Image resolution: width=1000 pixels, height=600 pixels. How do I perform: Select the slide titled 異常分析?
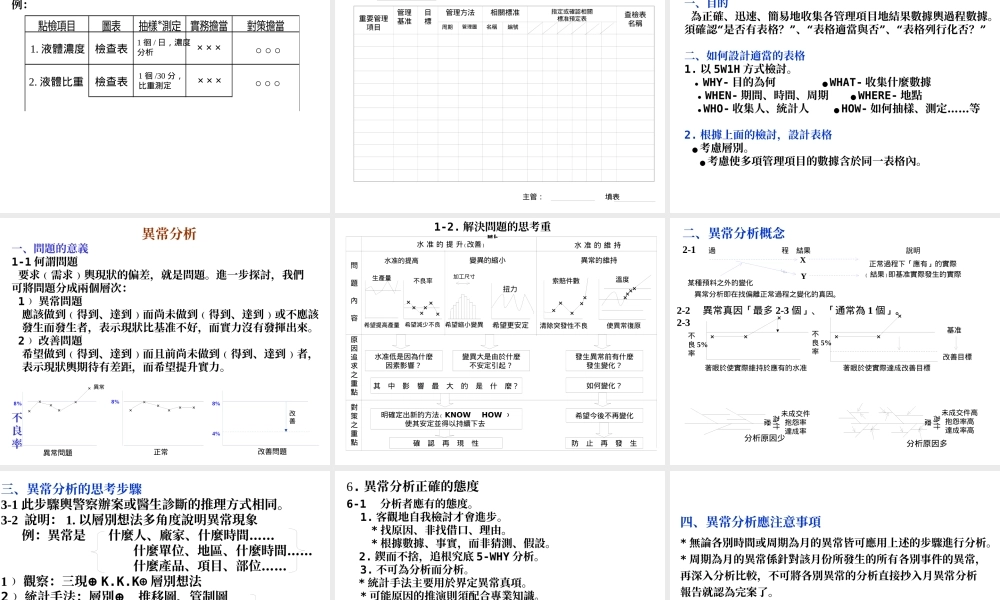[165, 341]
